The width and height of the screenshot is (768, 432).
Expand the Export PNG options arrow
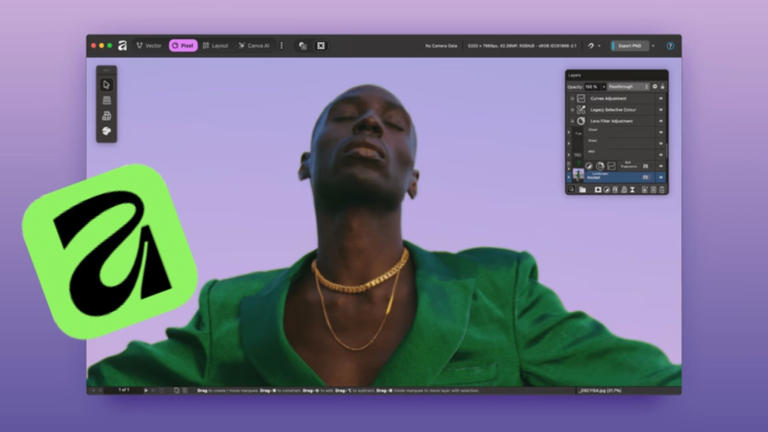point(653,45)
